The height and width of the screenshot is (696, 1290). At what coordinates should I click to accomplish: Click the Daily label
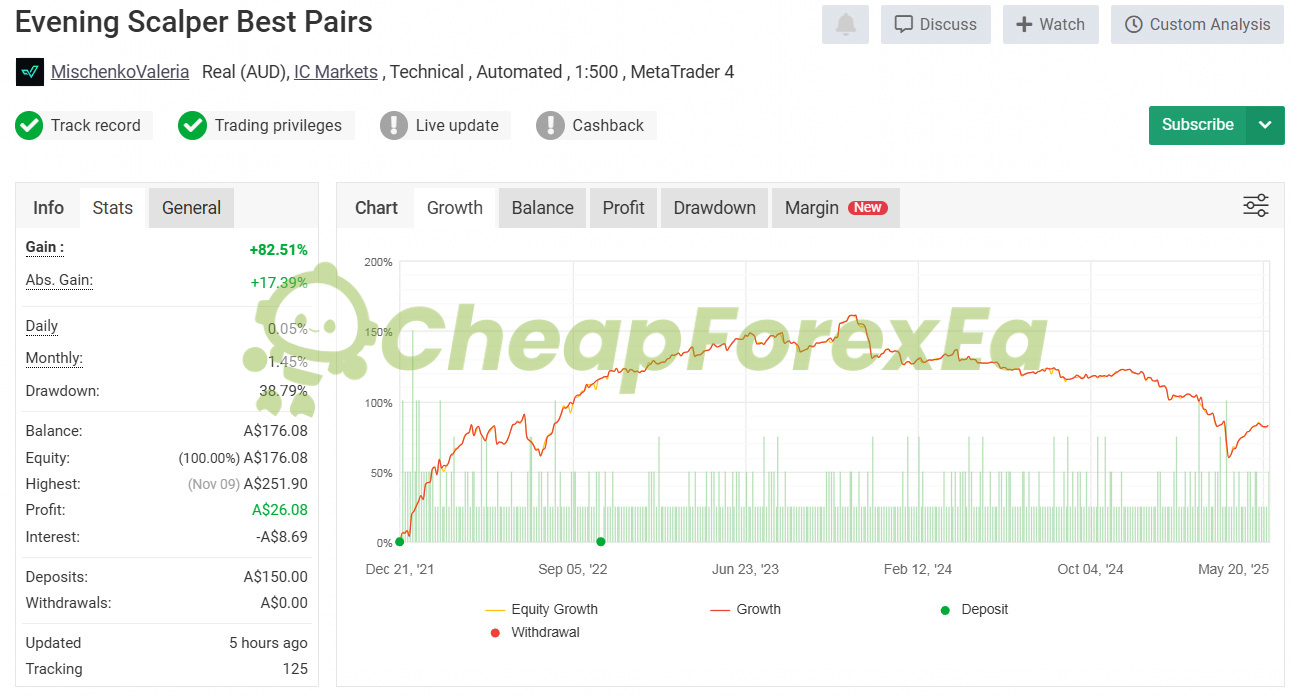(42, 326)
